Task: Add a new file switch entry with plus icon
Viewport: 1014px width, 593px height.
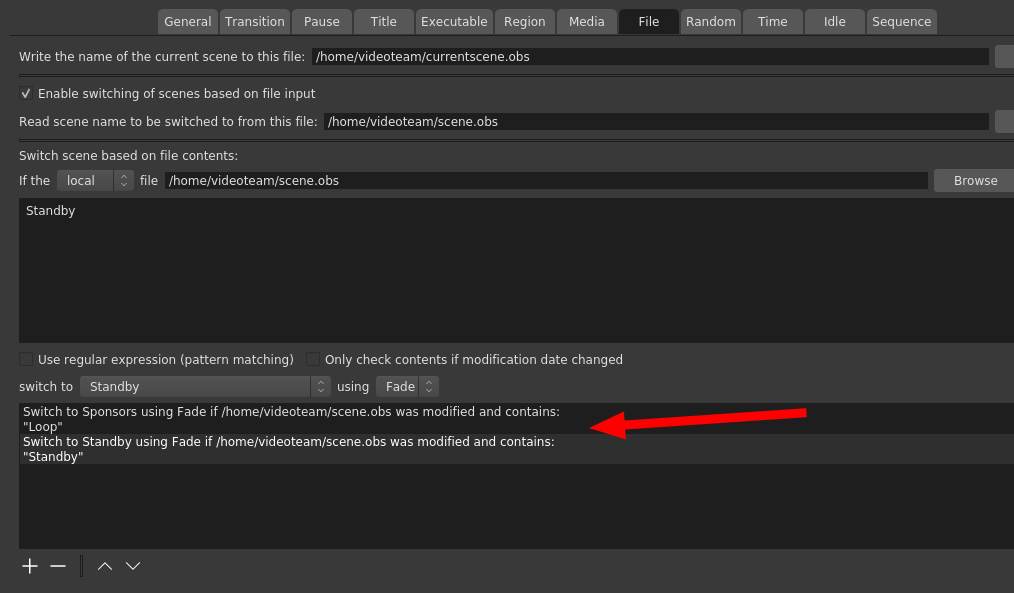Action: click(30, 566)
